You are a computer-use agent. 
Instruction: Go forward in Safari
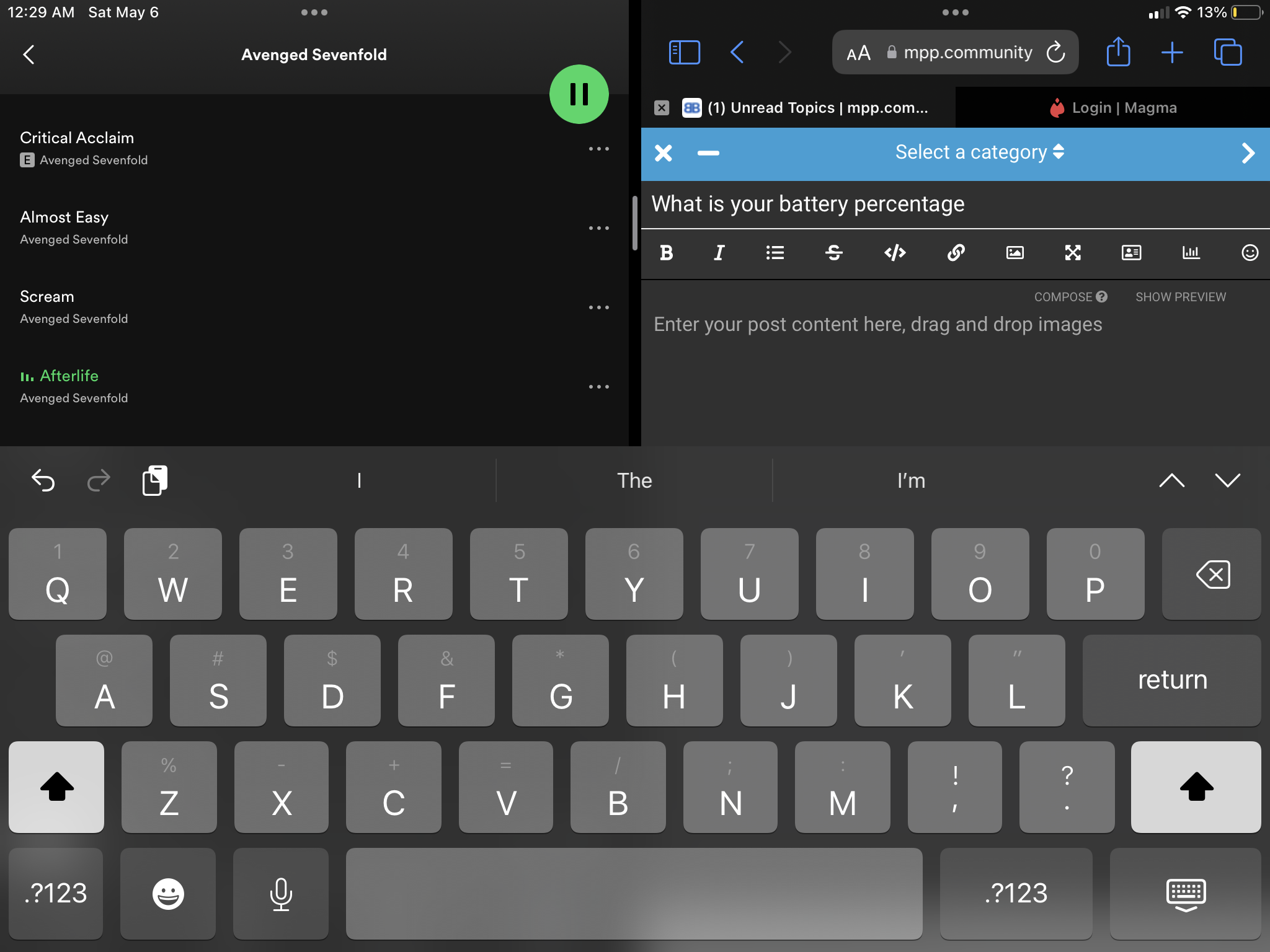click(784, 53)
